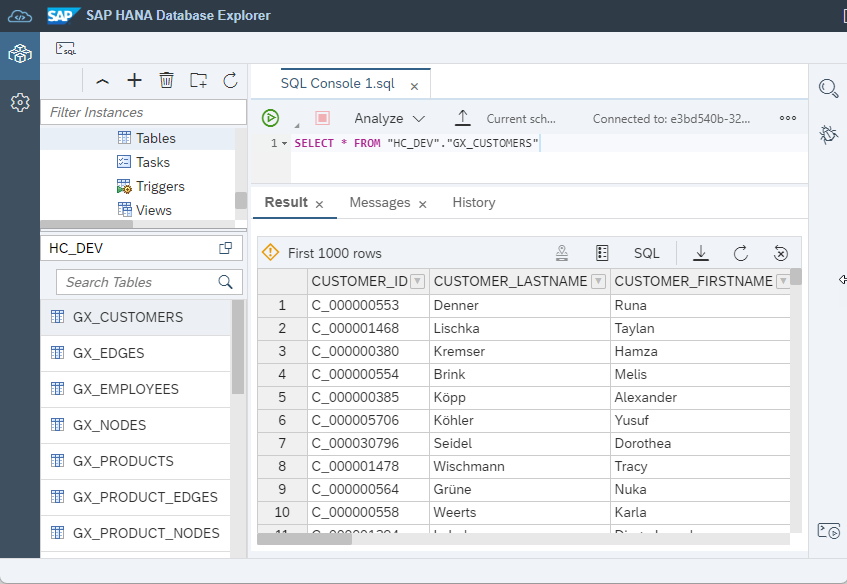Image resolution: width=847 pixels, height=584 pixels.
Task: Expand the run options arrow beside play button
Action: 297,125
